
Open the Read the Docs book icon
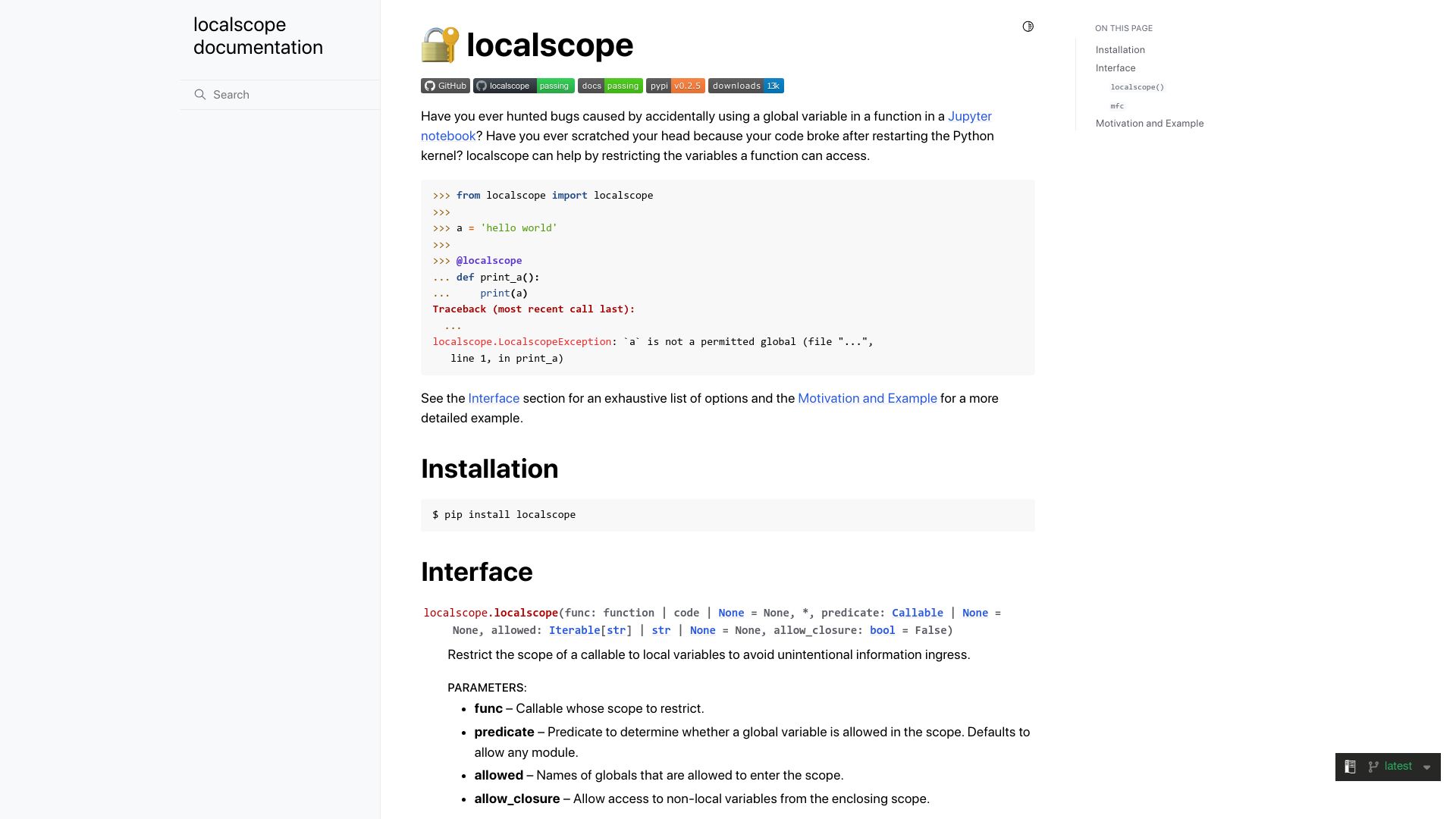(x=1350, y=767)
